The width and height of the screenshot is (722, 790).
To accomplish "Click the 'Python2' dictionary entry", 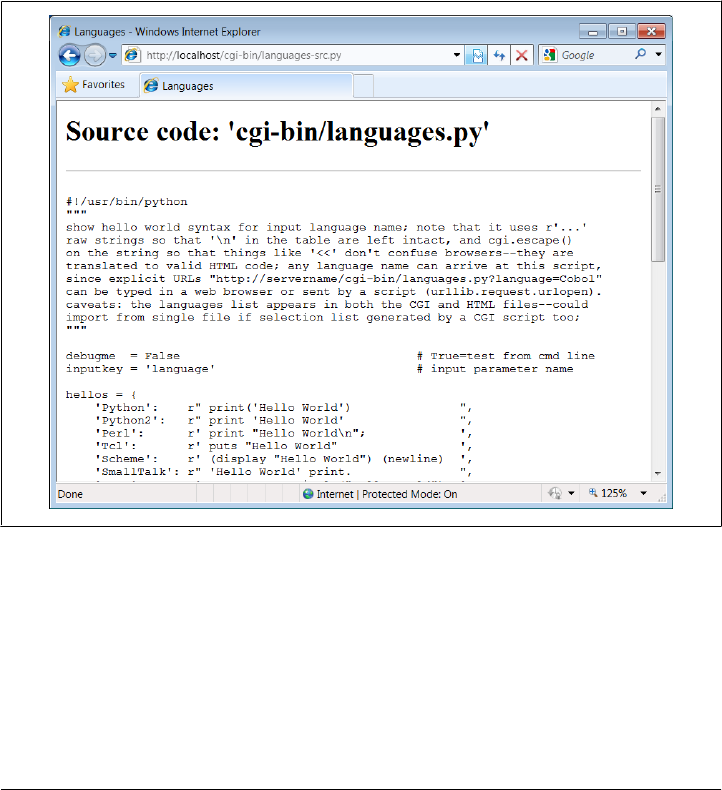I will click(283, 420).
